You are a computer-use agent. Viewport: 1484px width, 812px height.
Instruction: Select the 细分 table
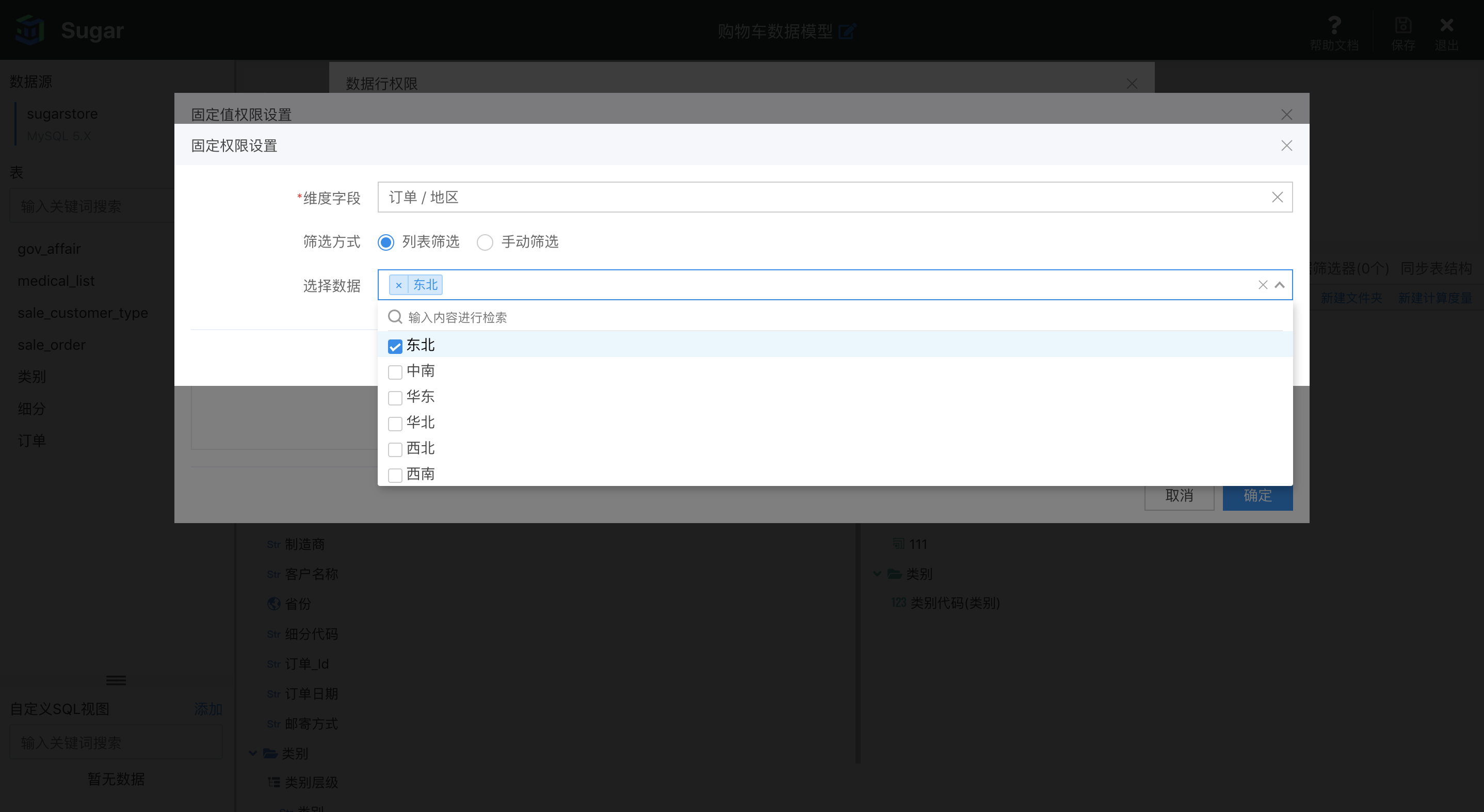click(x=31, y=408)
